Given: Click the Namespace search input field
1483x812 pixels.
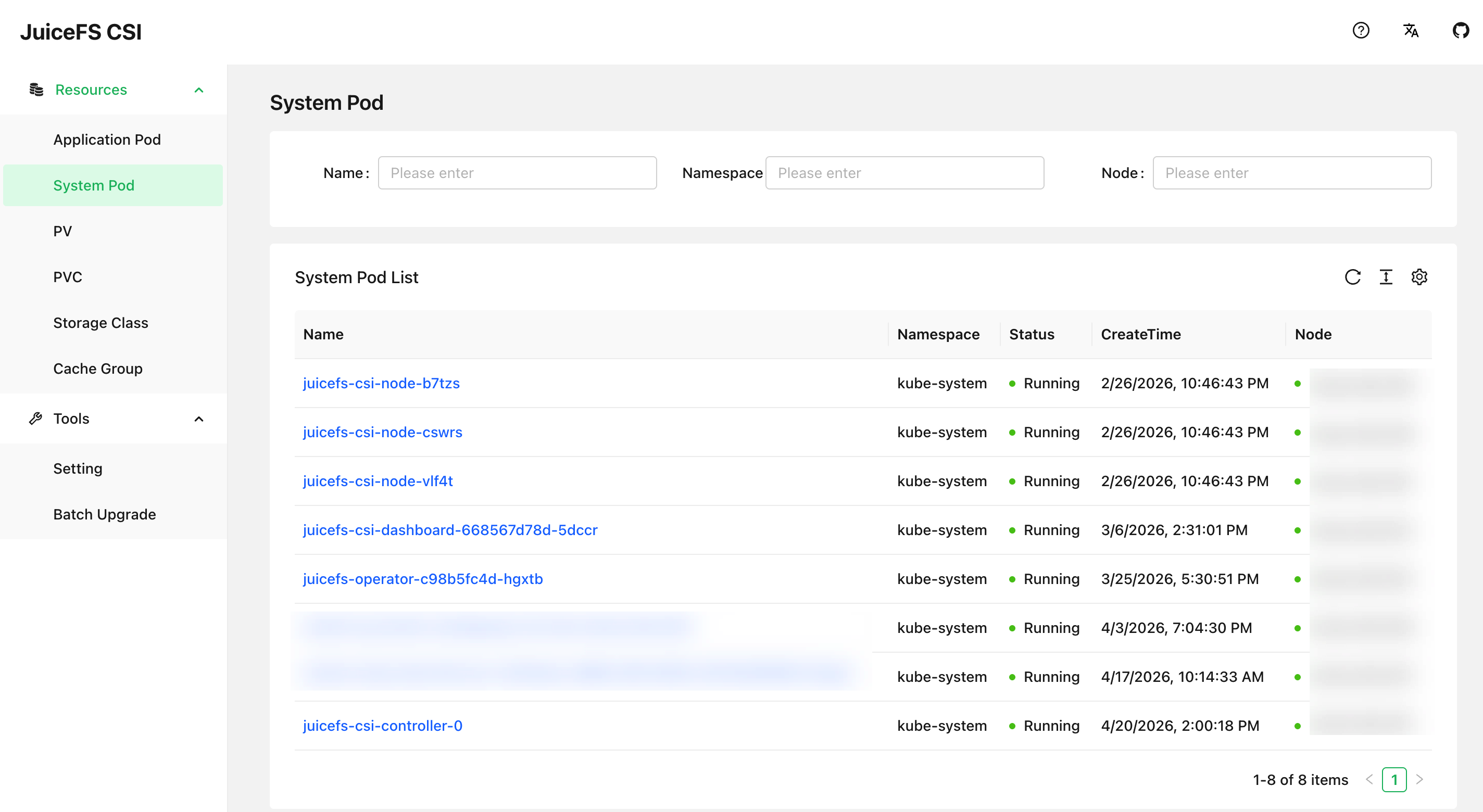Looking at the screenshot, I should pyautogui.click(x=905, y=173).
